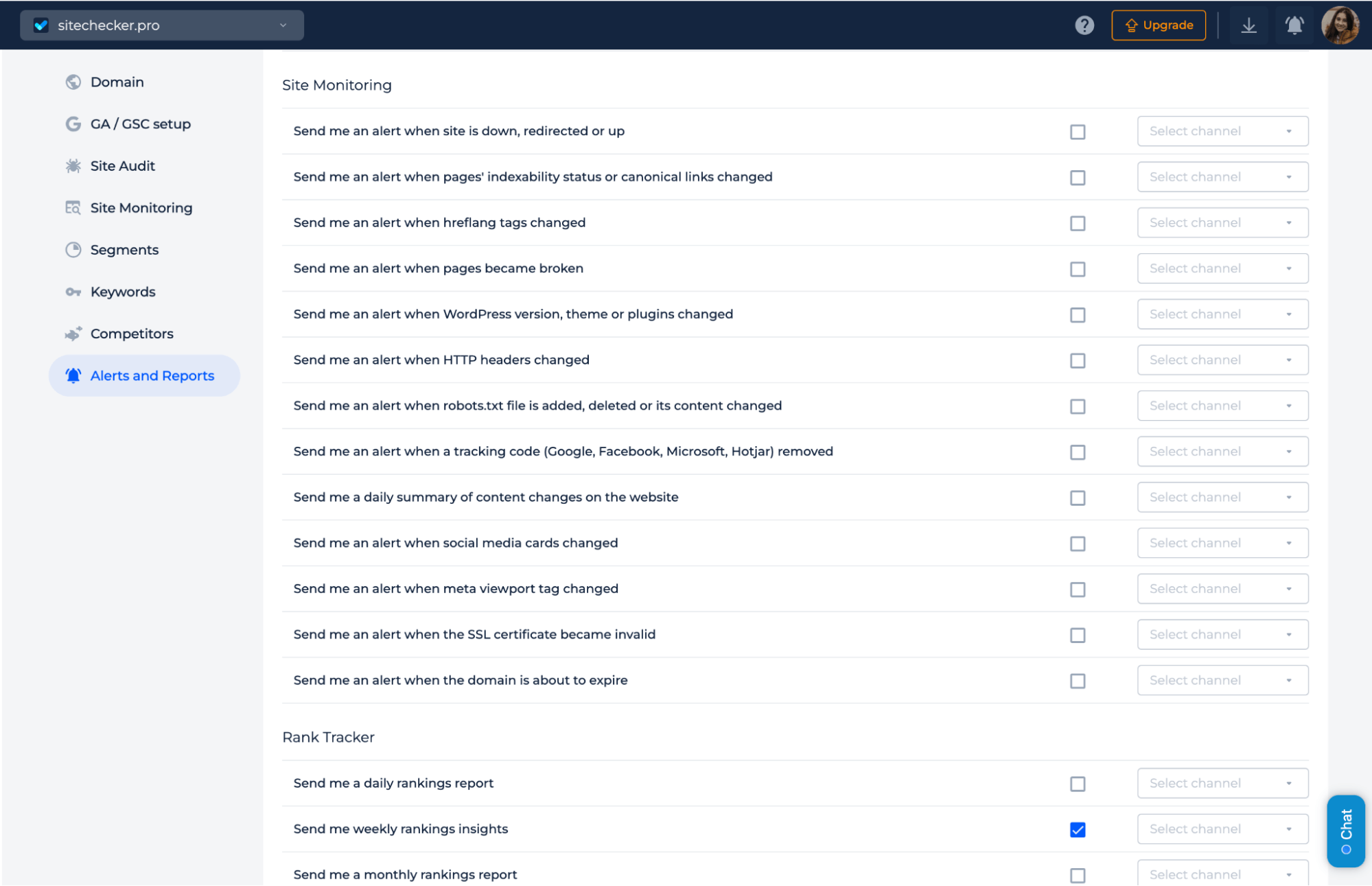Click the Domain sidebar icon
The image size is (1372, 886).
coord(74,82)
